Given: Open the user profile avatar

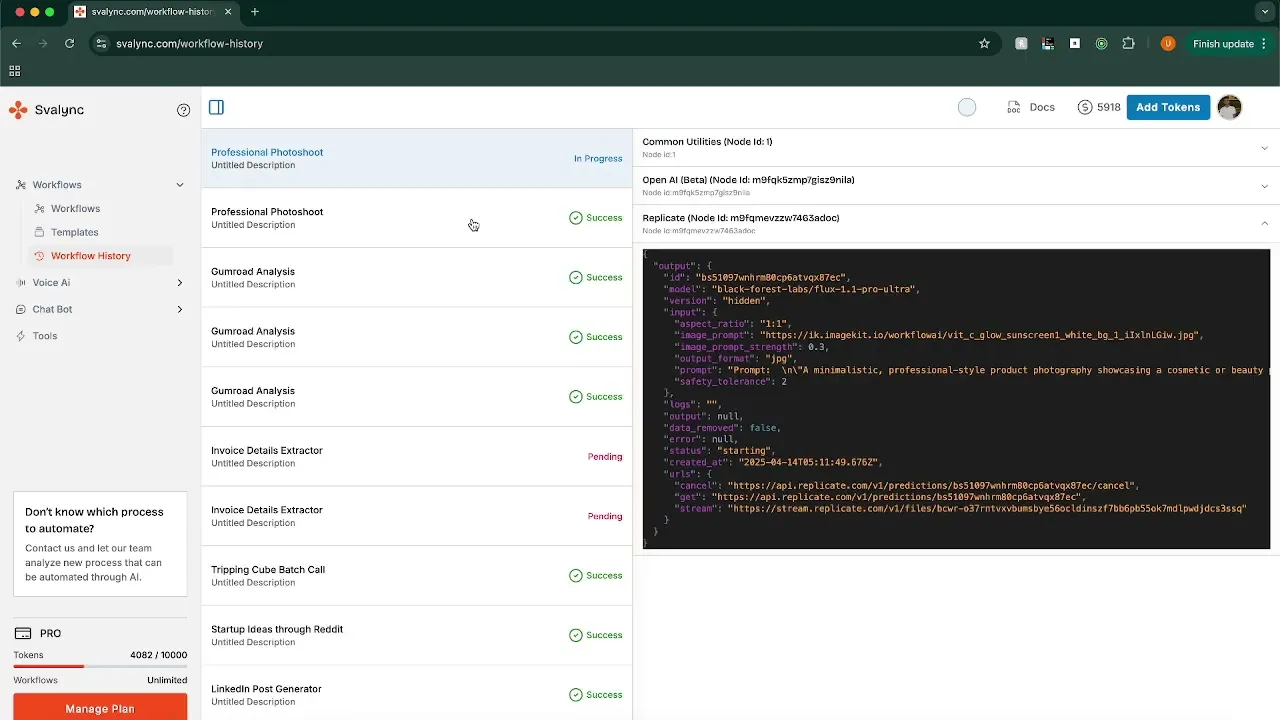Looking at the screenshot, I should click(1229, 108).
